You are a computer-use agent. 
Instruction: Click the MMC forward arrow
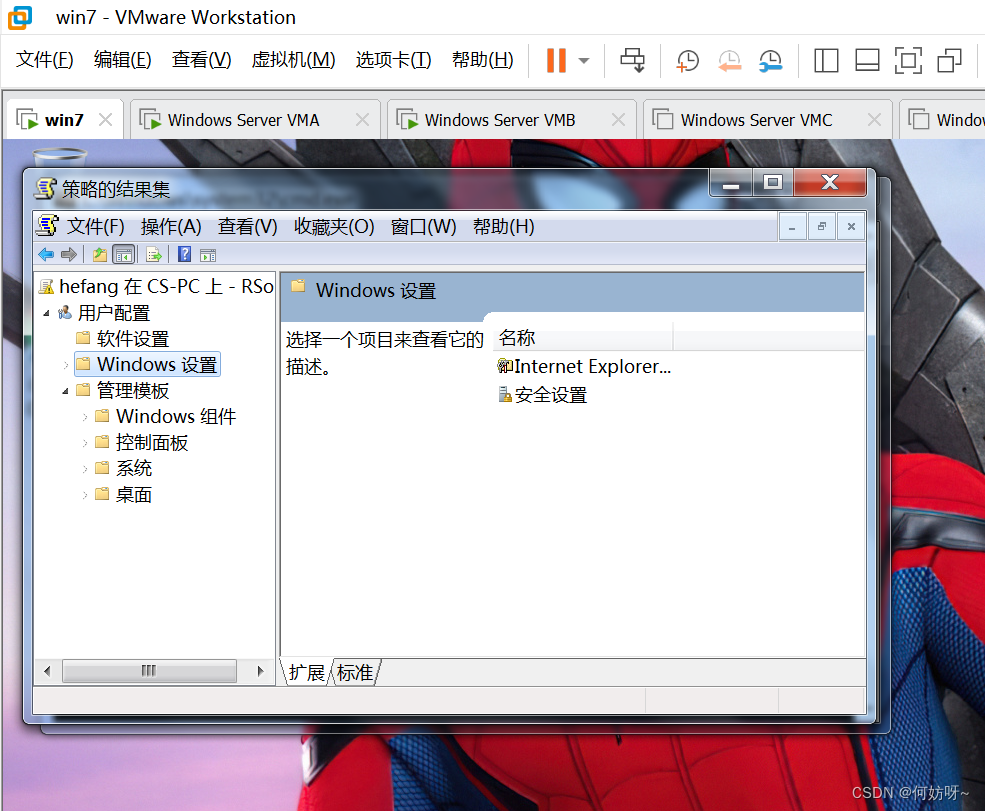tap(68, 254)
